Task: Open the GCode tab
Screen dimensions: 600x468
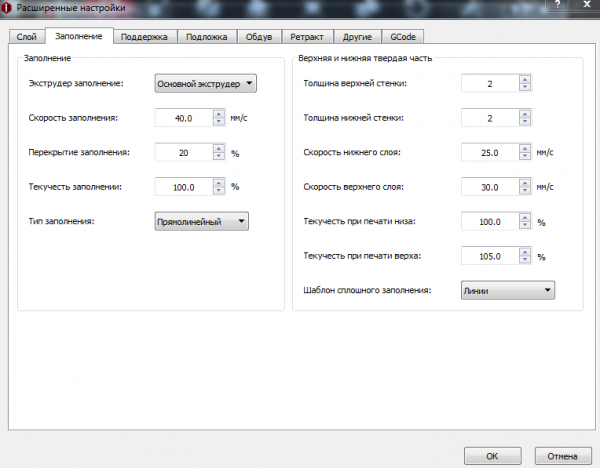Action: pos(403,37)
